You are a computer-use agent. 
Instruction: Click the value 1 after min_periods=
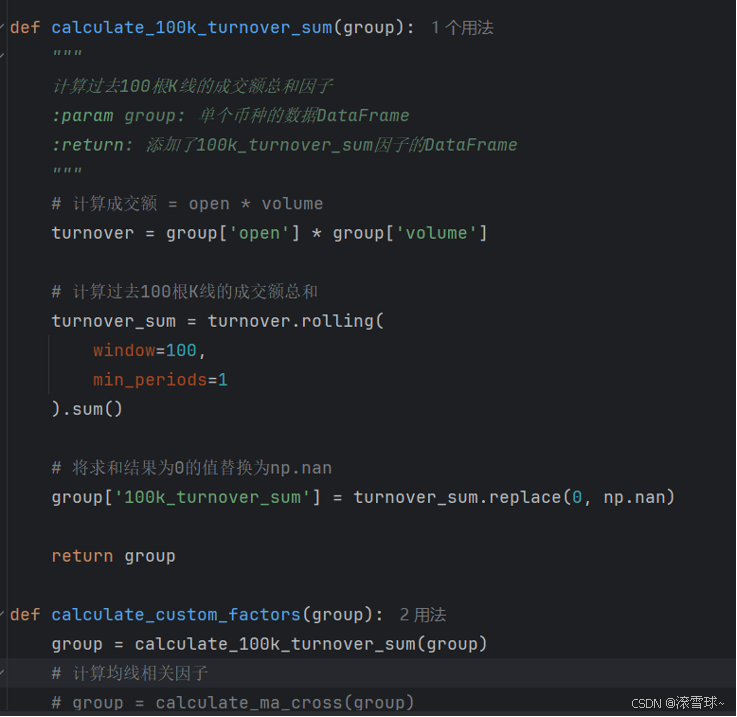point(223,380)
